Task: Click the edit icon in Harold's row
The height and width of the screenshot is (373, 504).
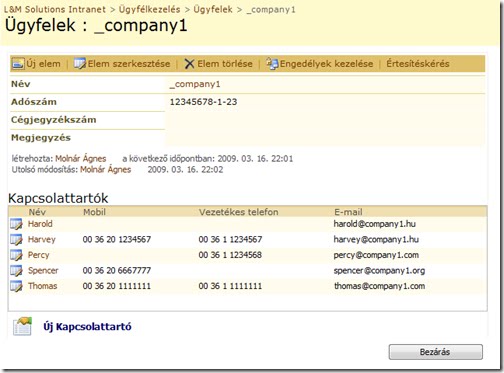Action: [16, 224]
